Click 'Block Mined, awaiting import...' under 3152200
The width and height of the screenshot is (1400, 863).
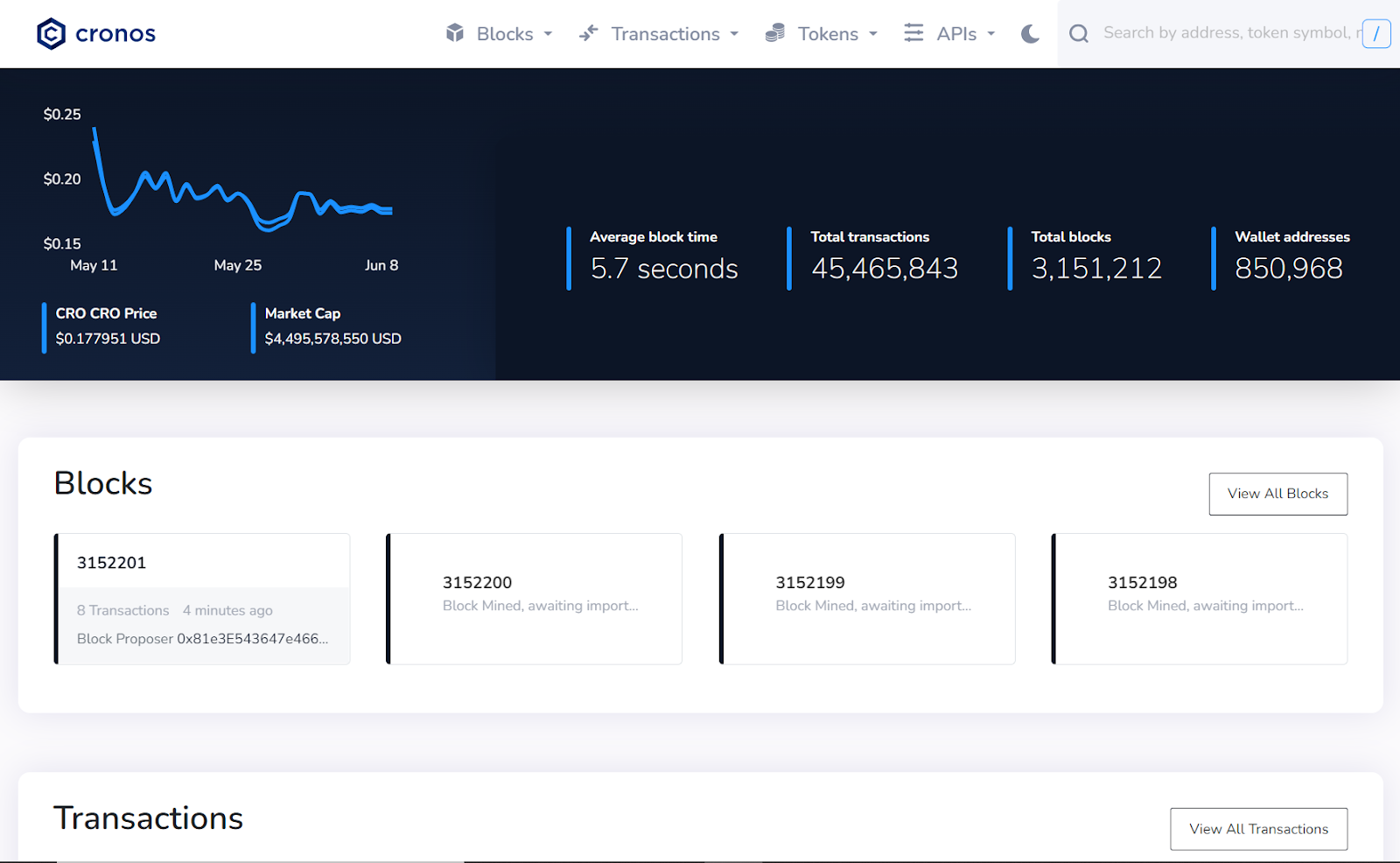[x=541, y=606]
